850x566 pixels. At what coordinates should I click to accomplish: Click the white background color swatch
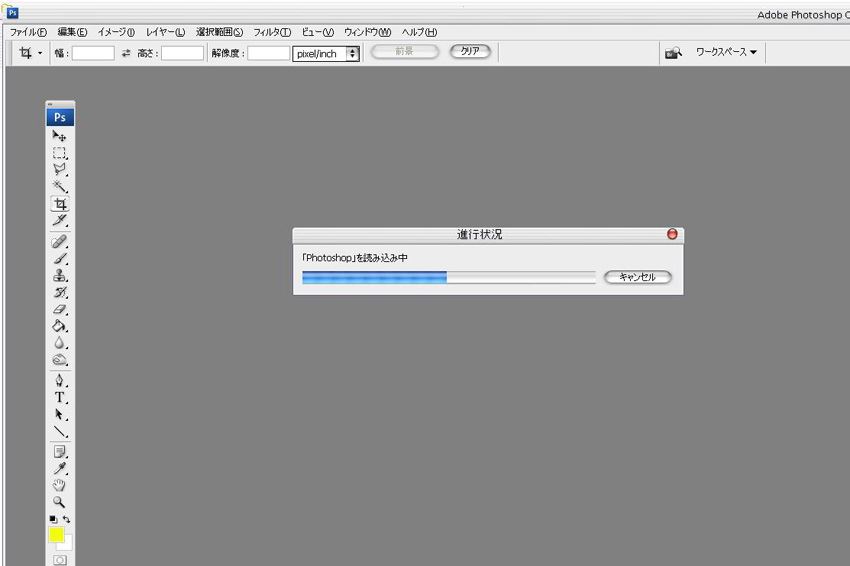click(x=67, y=544)
